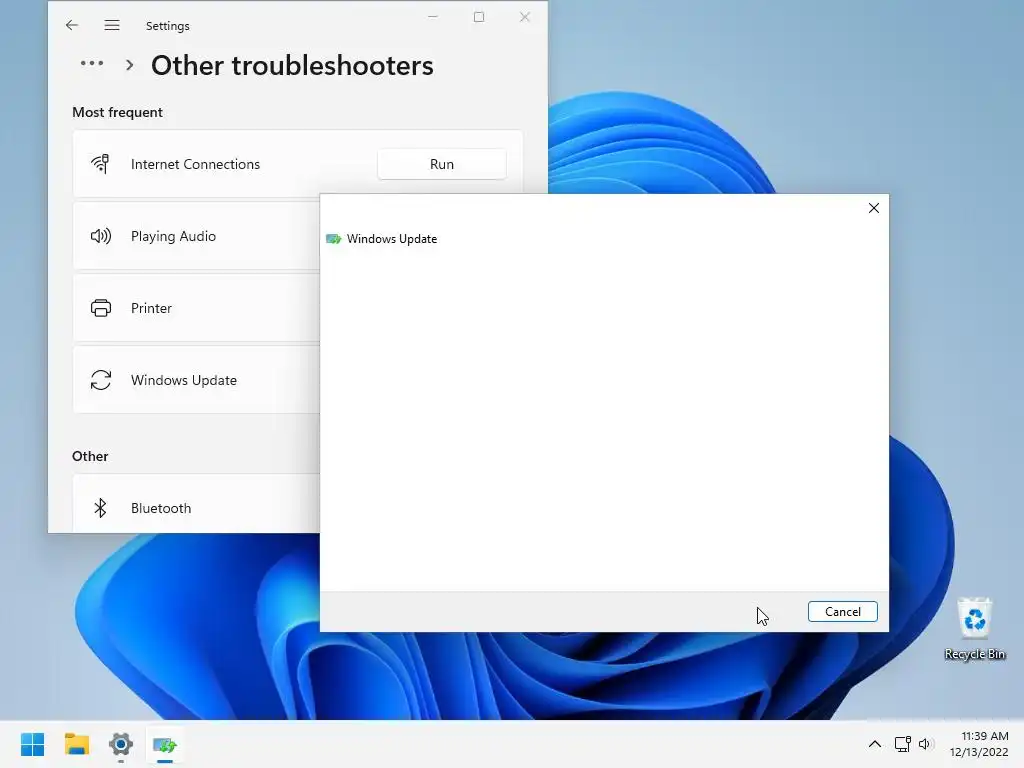Expand the breadcrumb ellipsis in Settings

92,63
